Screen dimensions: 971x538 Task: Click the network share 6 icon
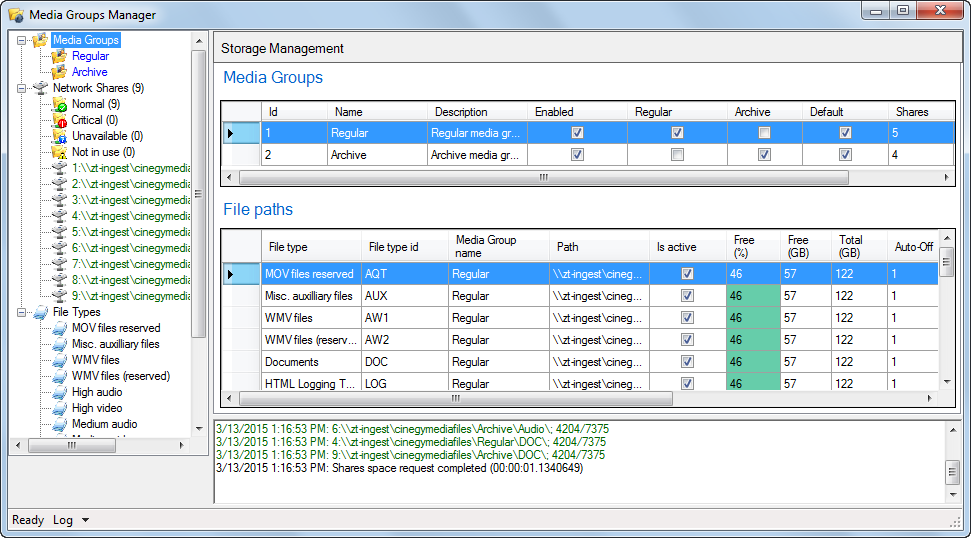(x=59, y=248)
